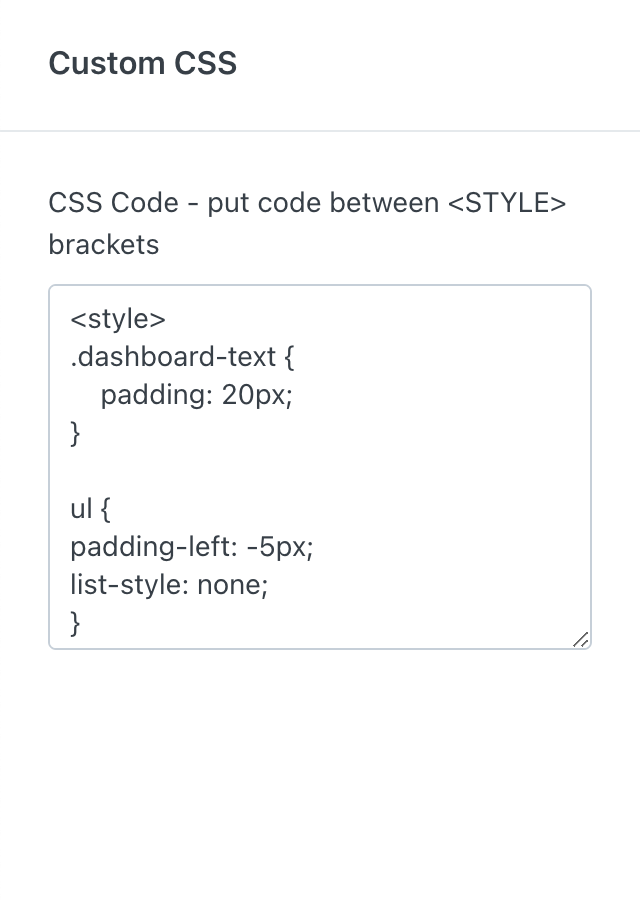Click the textarea resize handle

[x=581, y=639]
